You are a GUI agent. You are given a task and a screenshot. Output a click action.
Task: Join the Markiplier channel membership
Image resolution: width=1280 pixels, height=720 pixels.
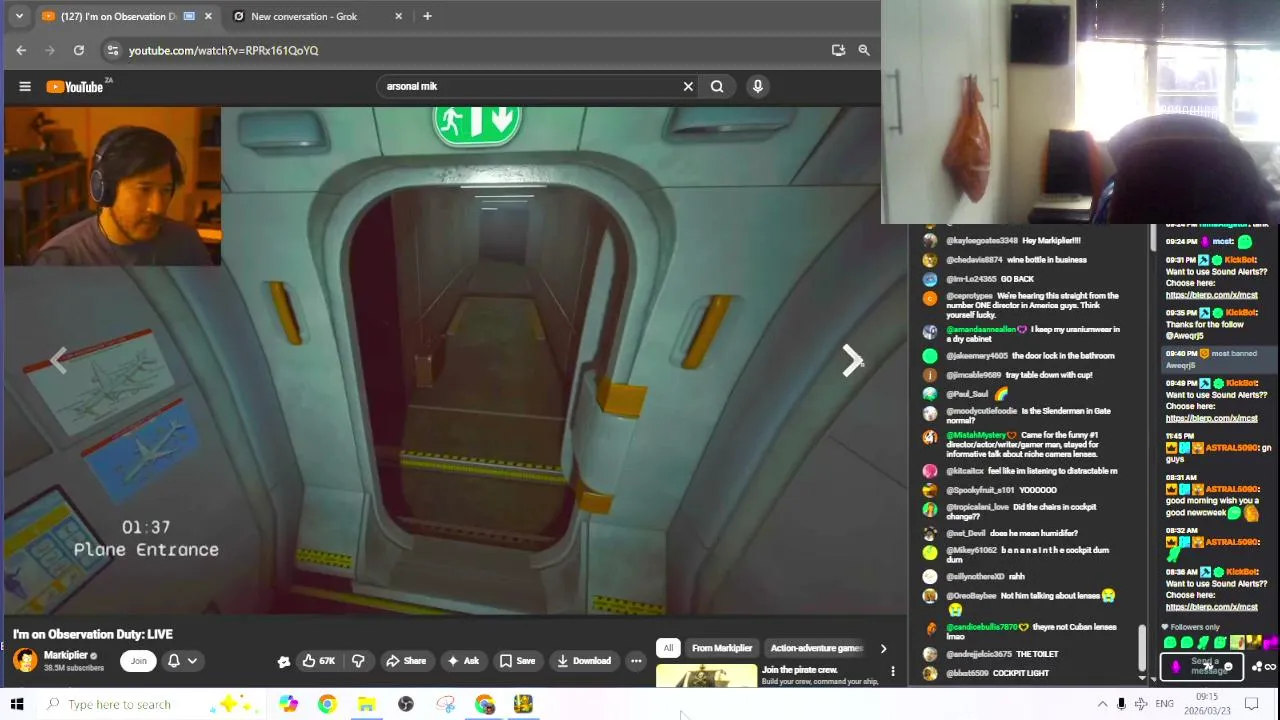[139, 660]
